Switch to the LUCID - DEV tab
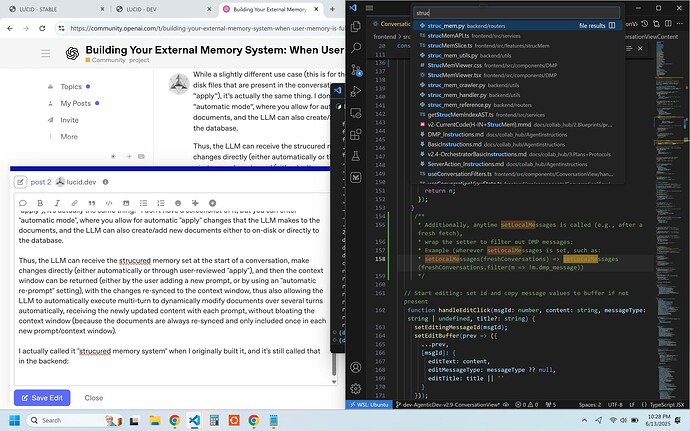 [x=162, y=9]
